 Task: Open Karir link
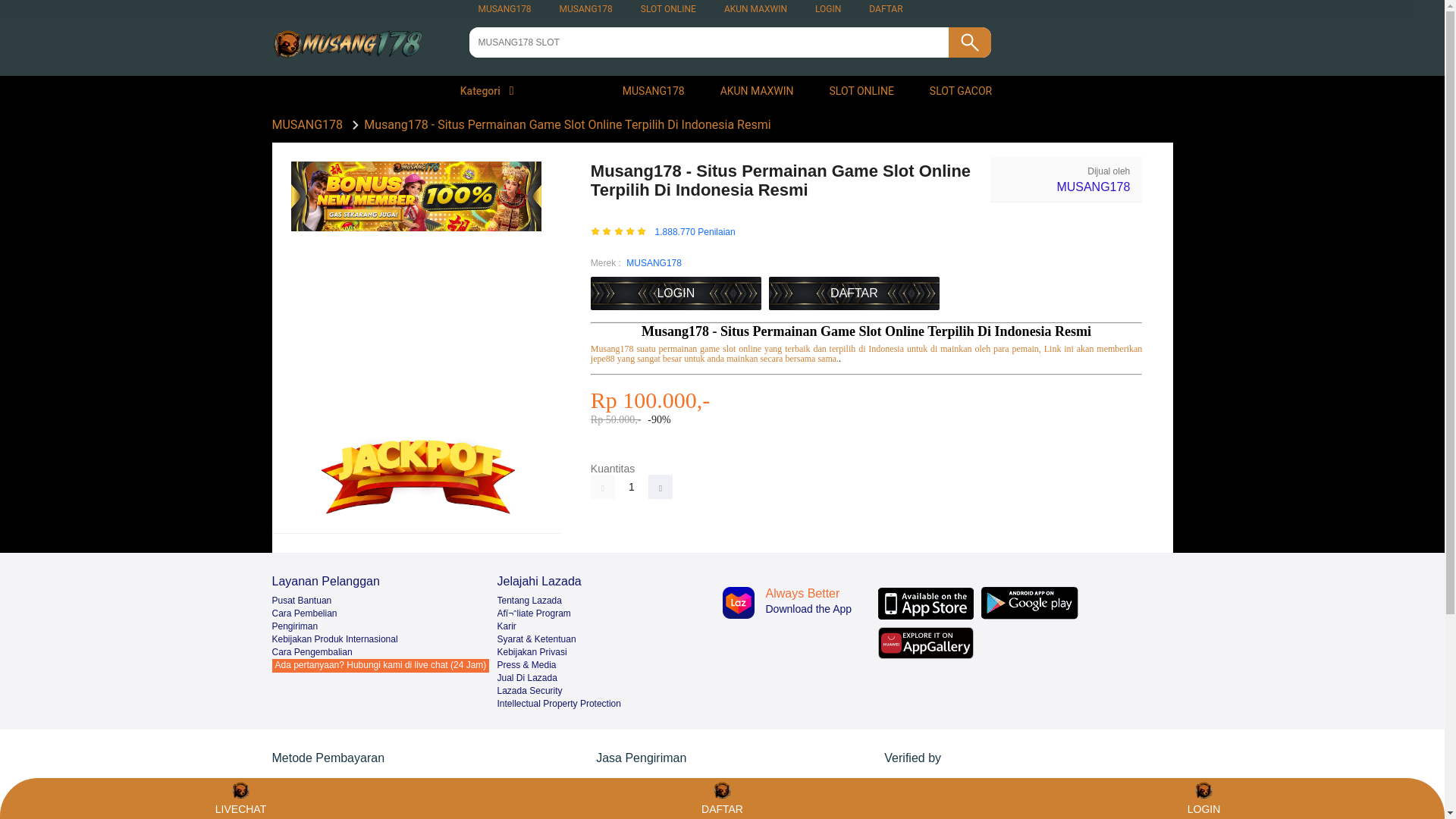(x=507, y=626)
